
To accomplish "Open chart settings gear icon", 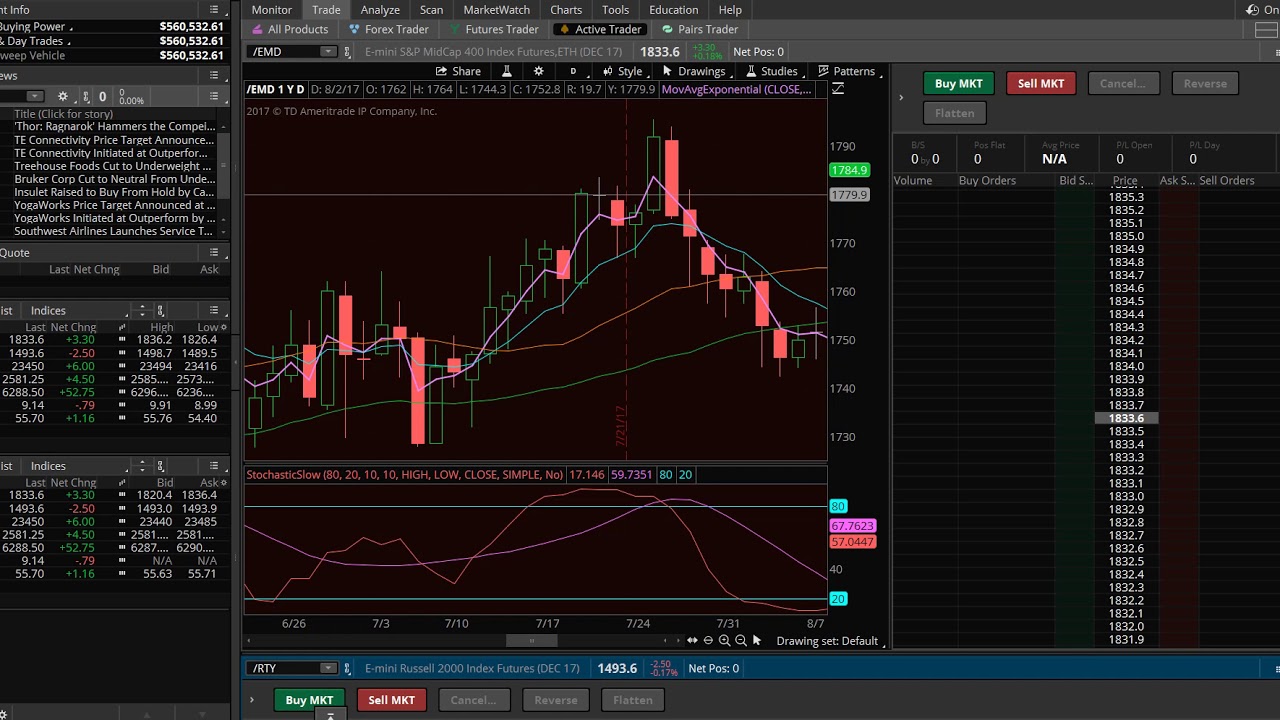I will (x=539, y=71).
